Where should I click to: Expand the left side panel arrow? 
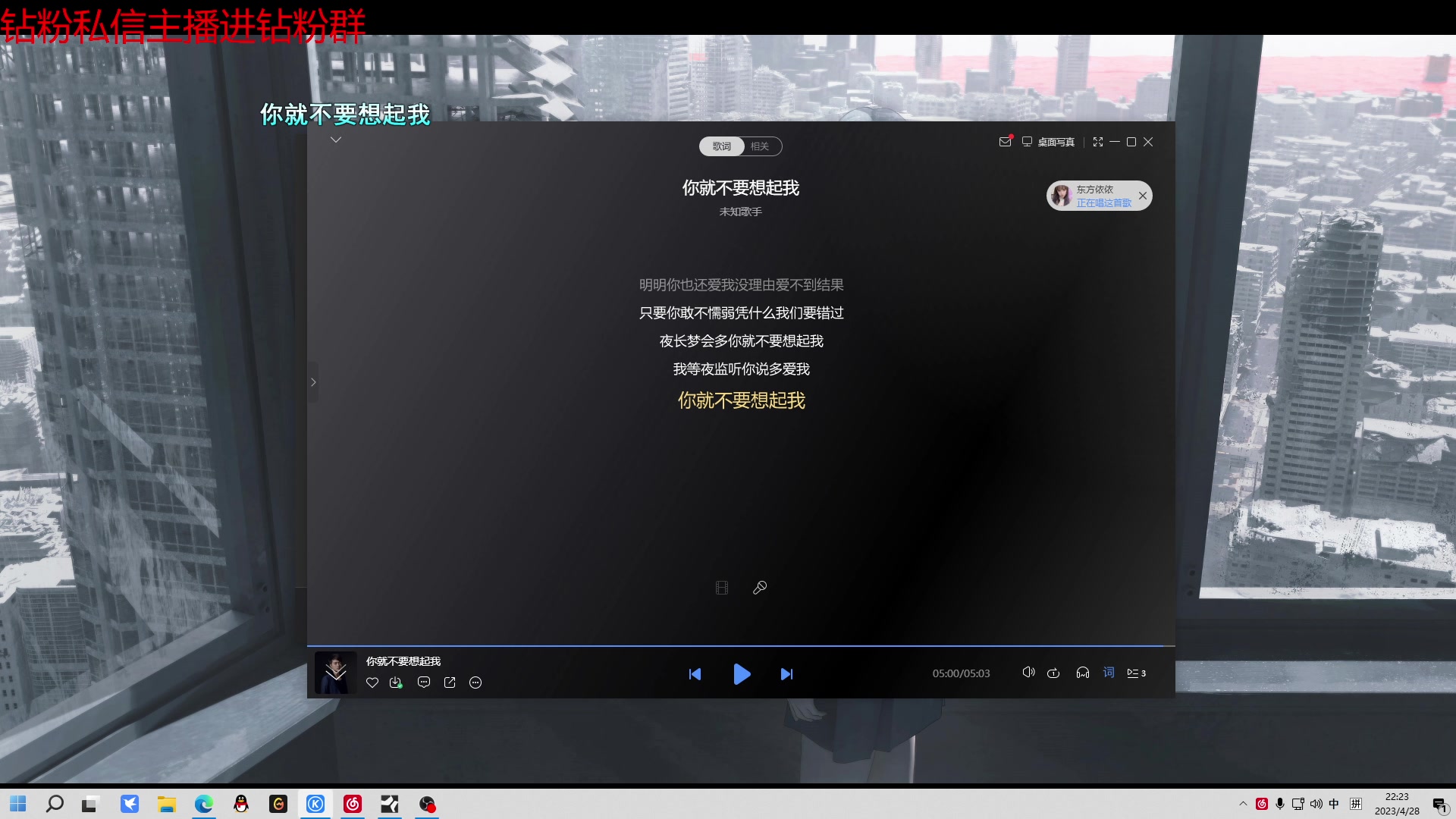[x=313, y=381]
